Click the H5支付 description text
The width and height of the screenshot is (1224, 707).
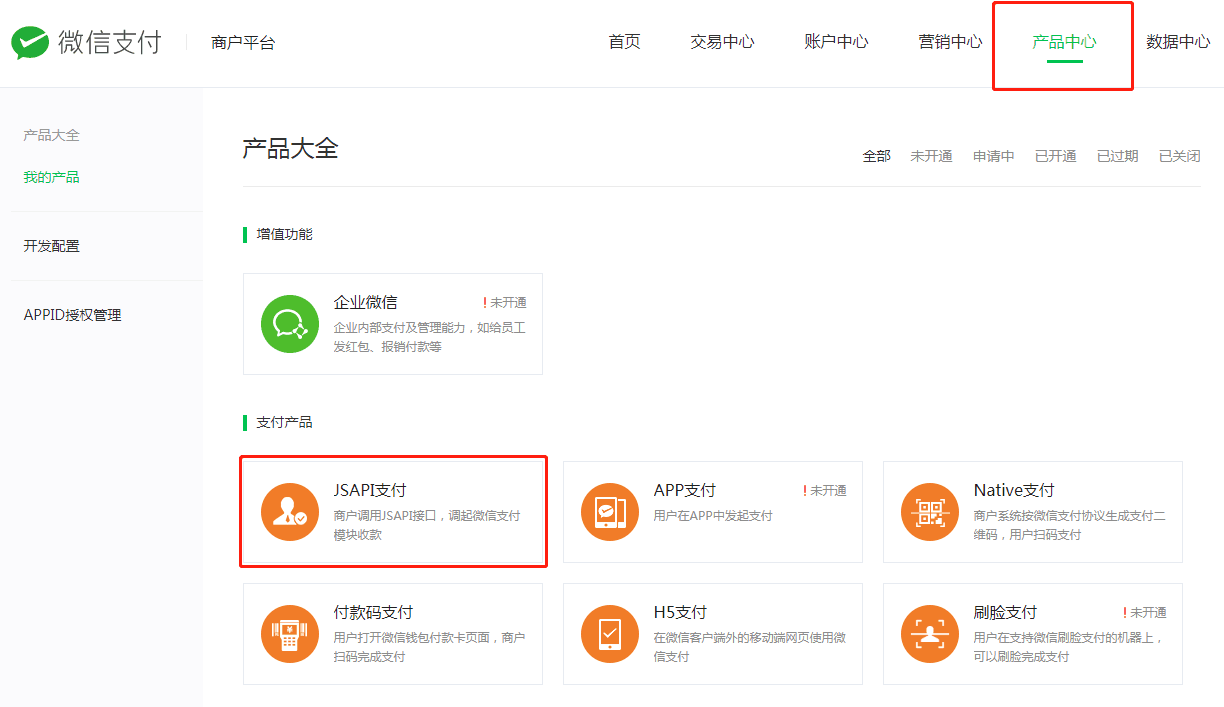[750, 647]
